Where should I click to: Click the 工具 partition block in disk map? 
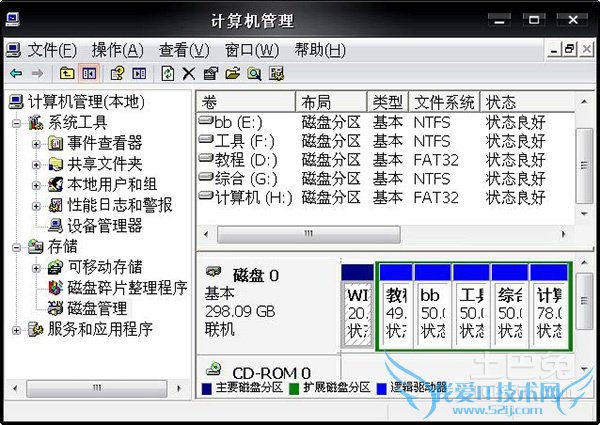coord(471,306)
